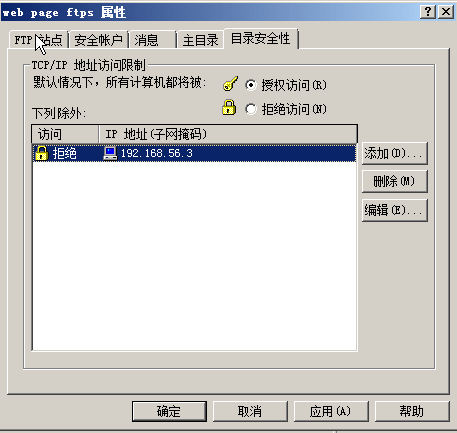The width and height of the screenshot is (457, 433).
Task: Select the 授权访问(R) radio button
Action: [x=251, y=85]
